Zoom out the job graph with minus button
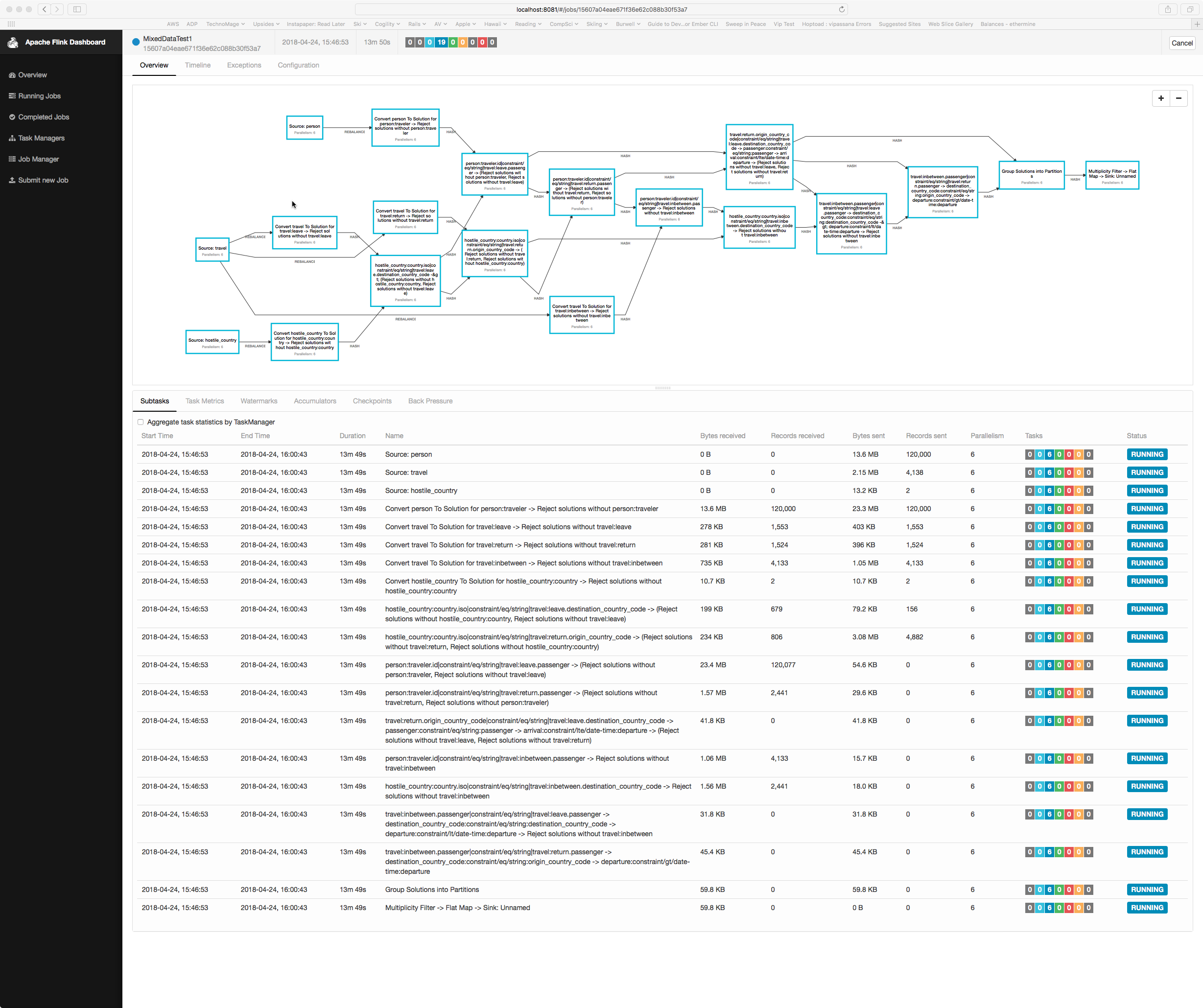 coord(1179,98)
